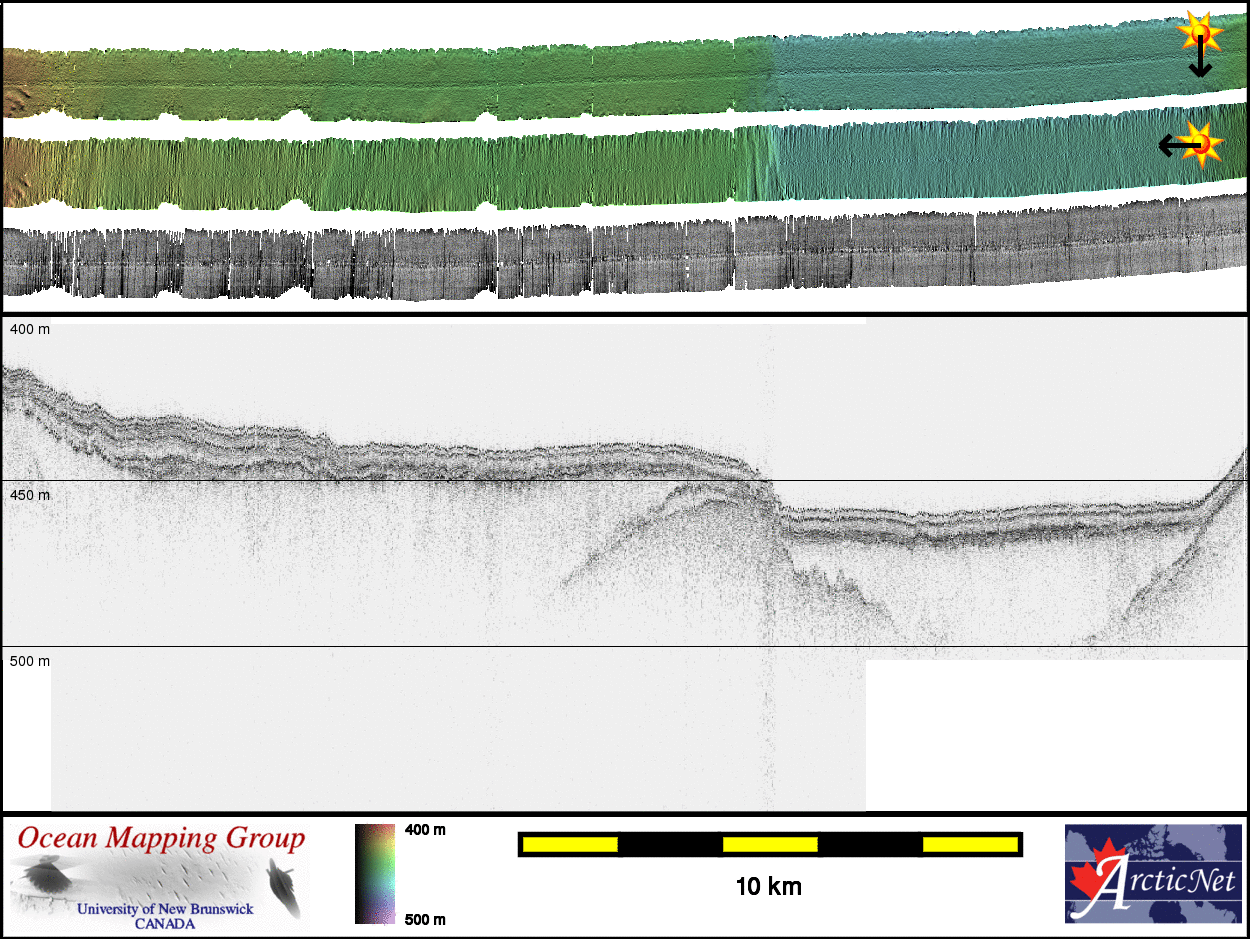Click the University of New Brunswick text
Screen dimensions: 1250x939
point(165,909)
